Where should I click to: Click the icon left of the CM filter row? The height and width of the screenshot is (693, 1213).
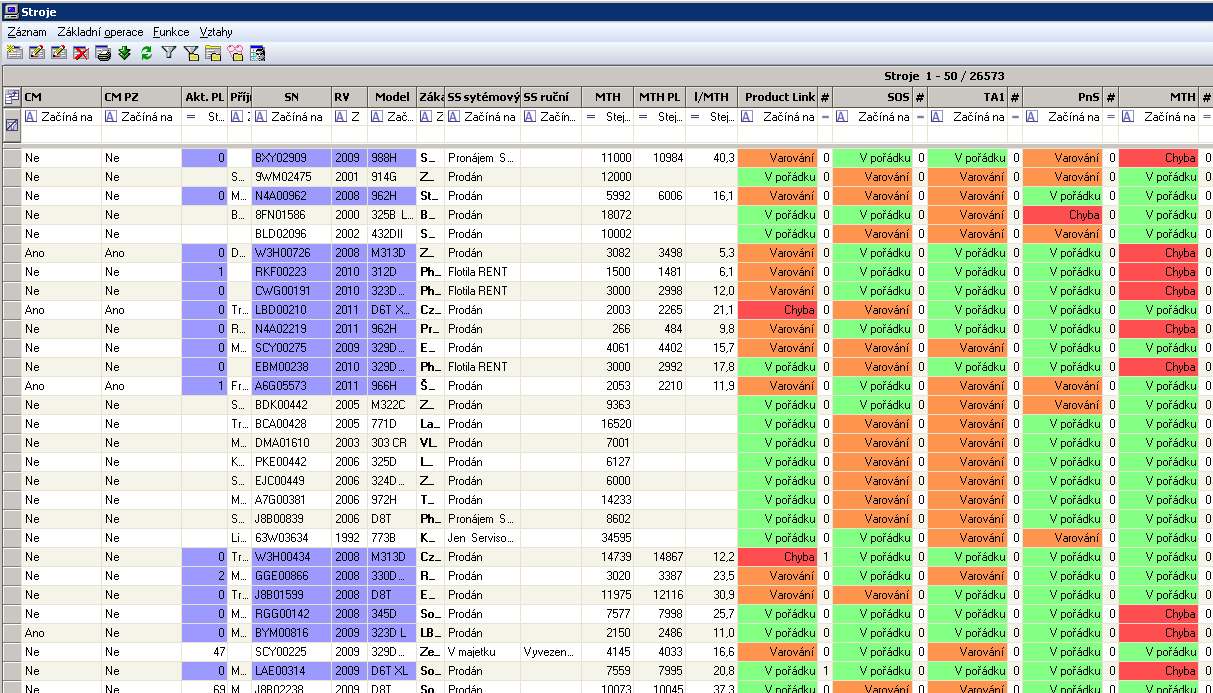[x=11, y=125]
